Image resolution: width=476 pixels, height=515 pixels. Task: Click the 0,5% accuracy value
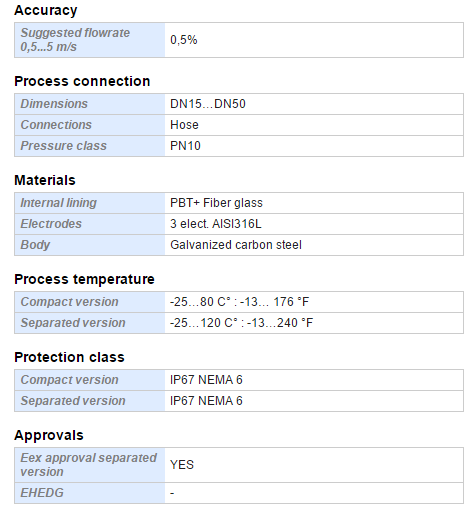click(184, 40)
